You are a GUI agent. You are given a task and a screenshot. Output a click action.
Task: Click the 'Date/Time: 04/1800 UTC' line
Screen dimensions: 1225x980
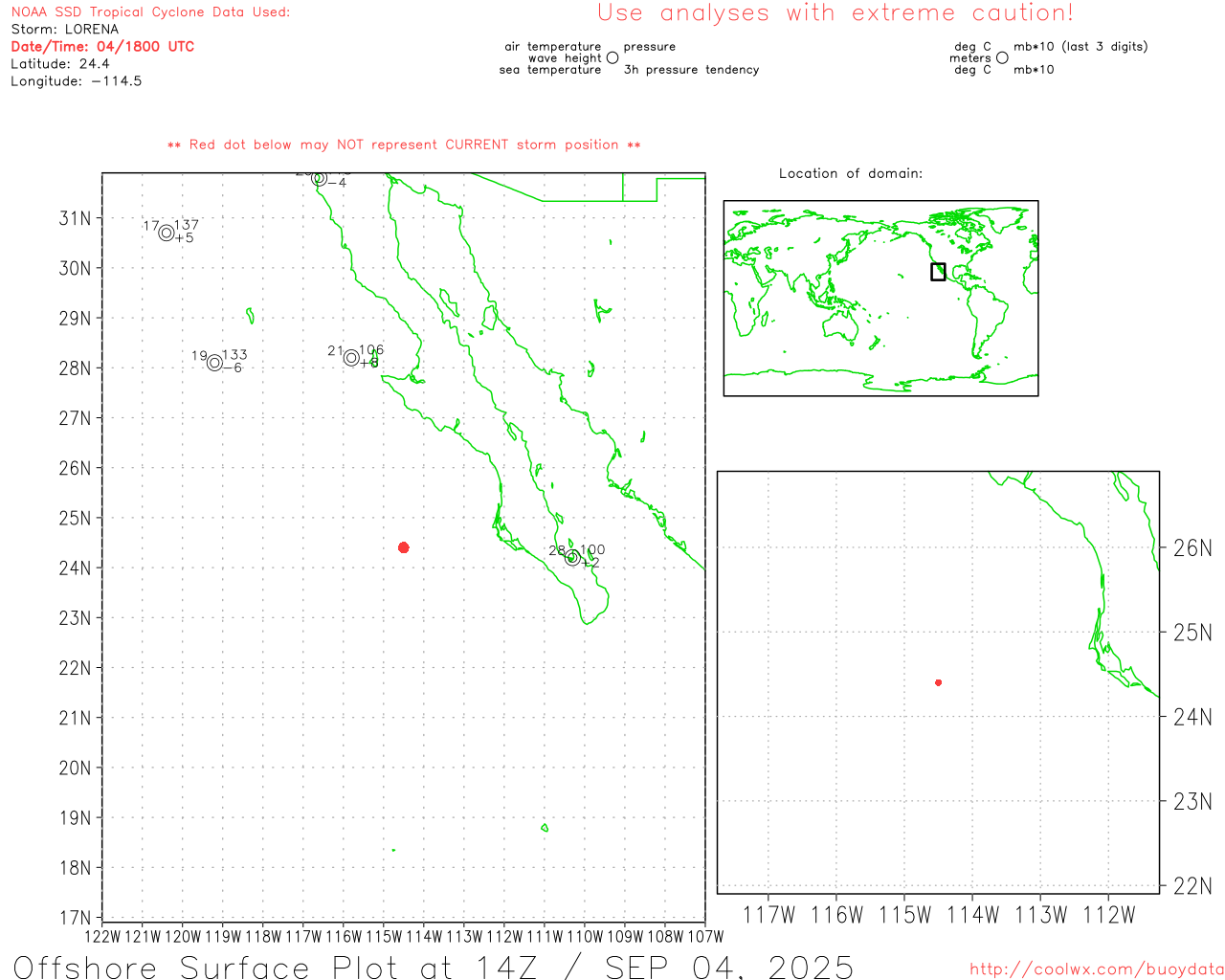[102, 47]
